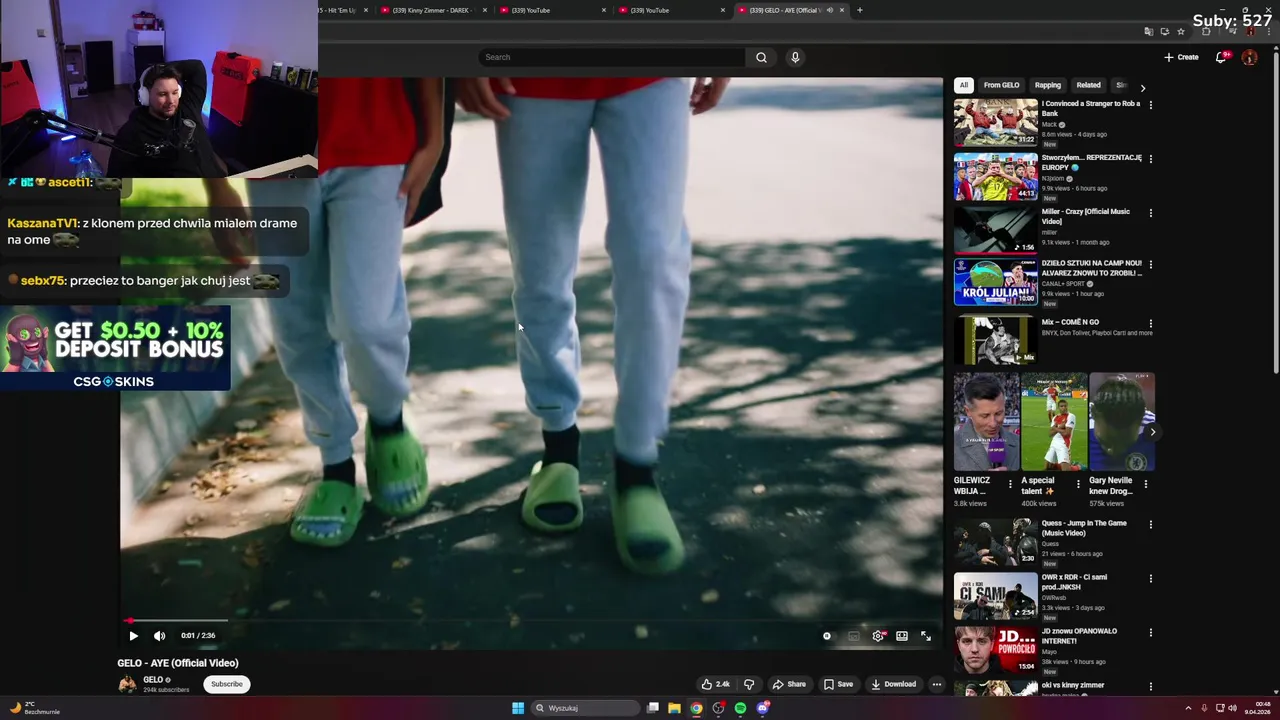Show hidden system tray icons
This screenshot has height=720, width=1280.
pos(1188,708)
